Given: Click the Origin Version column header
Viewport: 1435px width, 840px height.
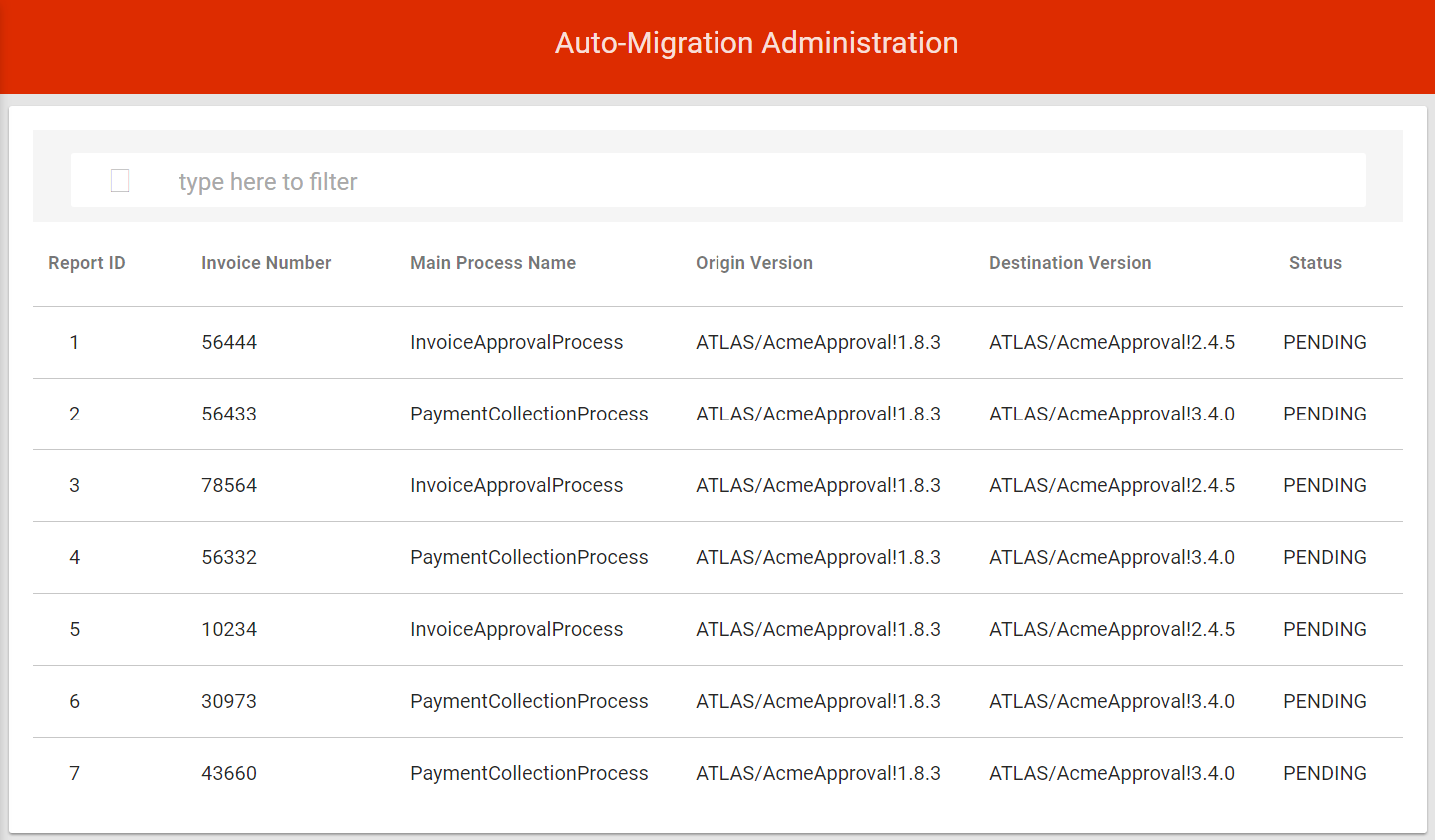Looking at the screenshot, I should (753, 262).
